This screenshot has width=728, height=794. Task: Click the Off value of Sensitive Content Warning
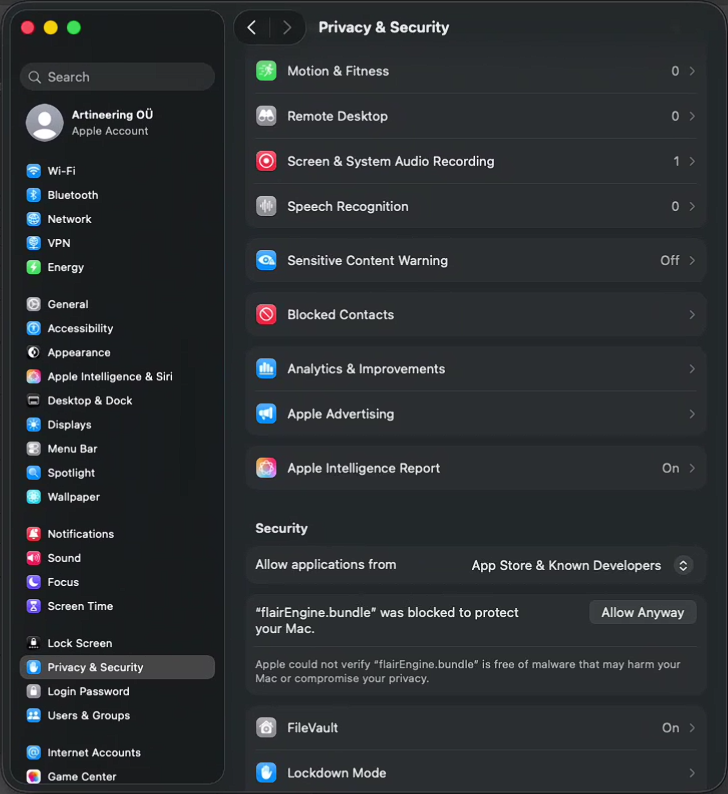[x=669, y=260]
